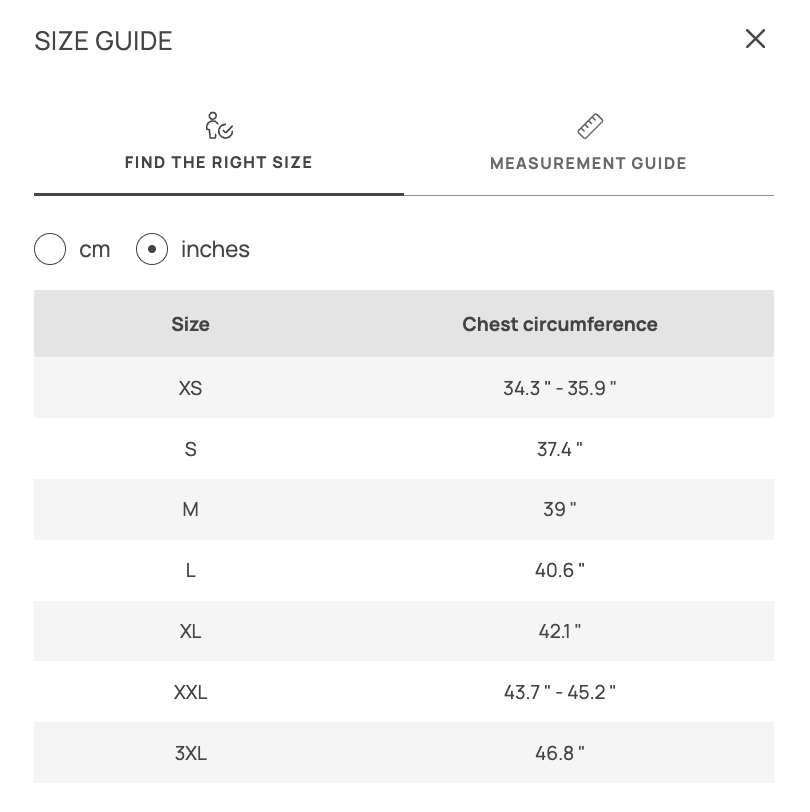
Task: Click the Size column header
Action: (190, 324)
